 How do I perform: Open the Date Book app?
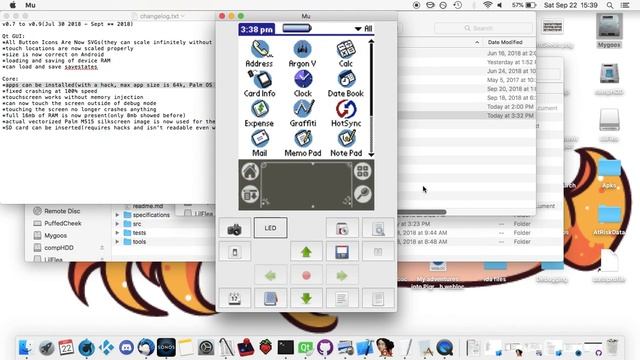(346, 84)
